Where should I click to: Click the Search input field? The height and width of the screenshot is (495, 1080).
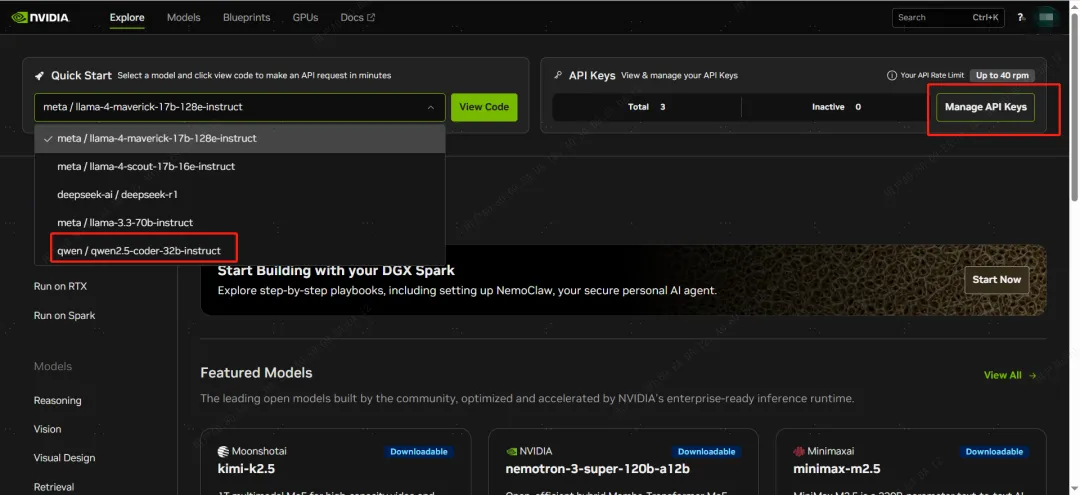(948, 17)
